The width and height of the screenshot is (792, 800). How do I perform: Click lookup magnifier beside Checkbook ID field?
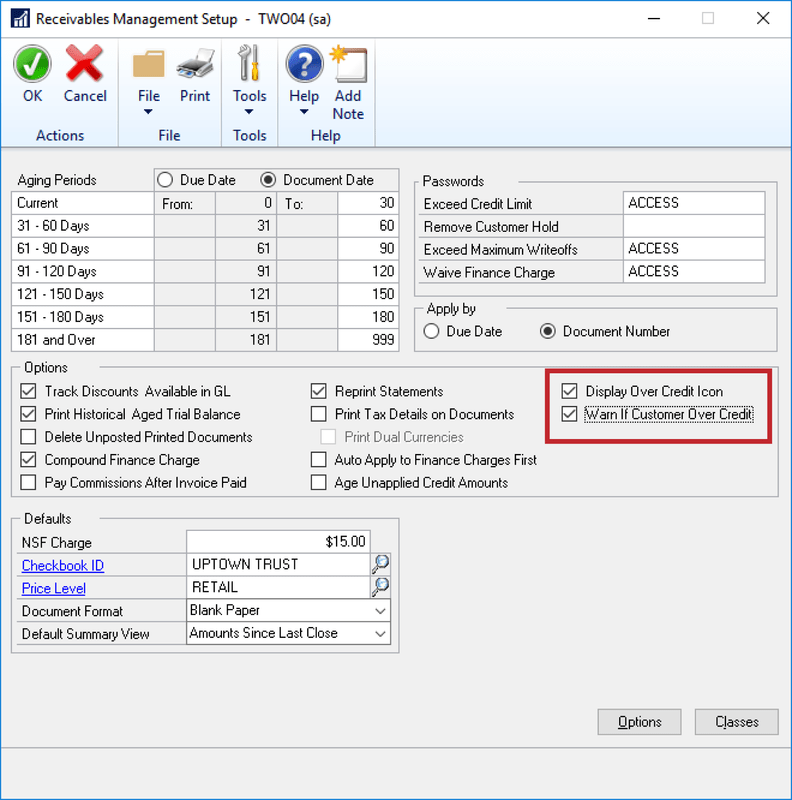pos(380,565)
